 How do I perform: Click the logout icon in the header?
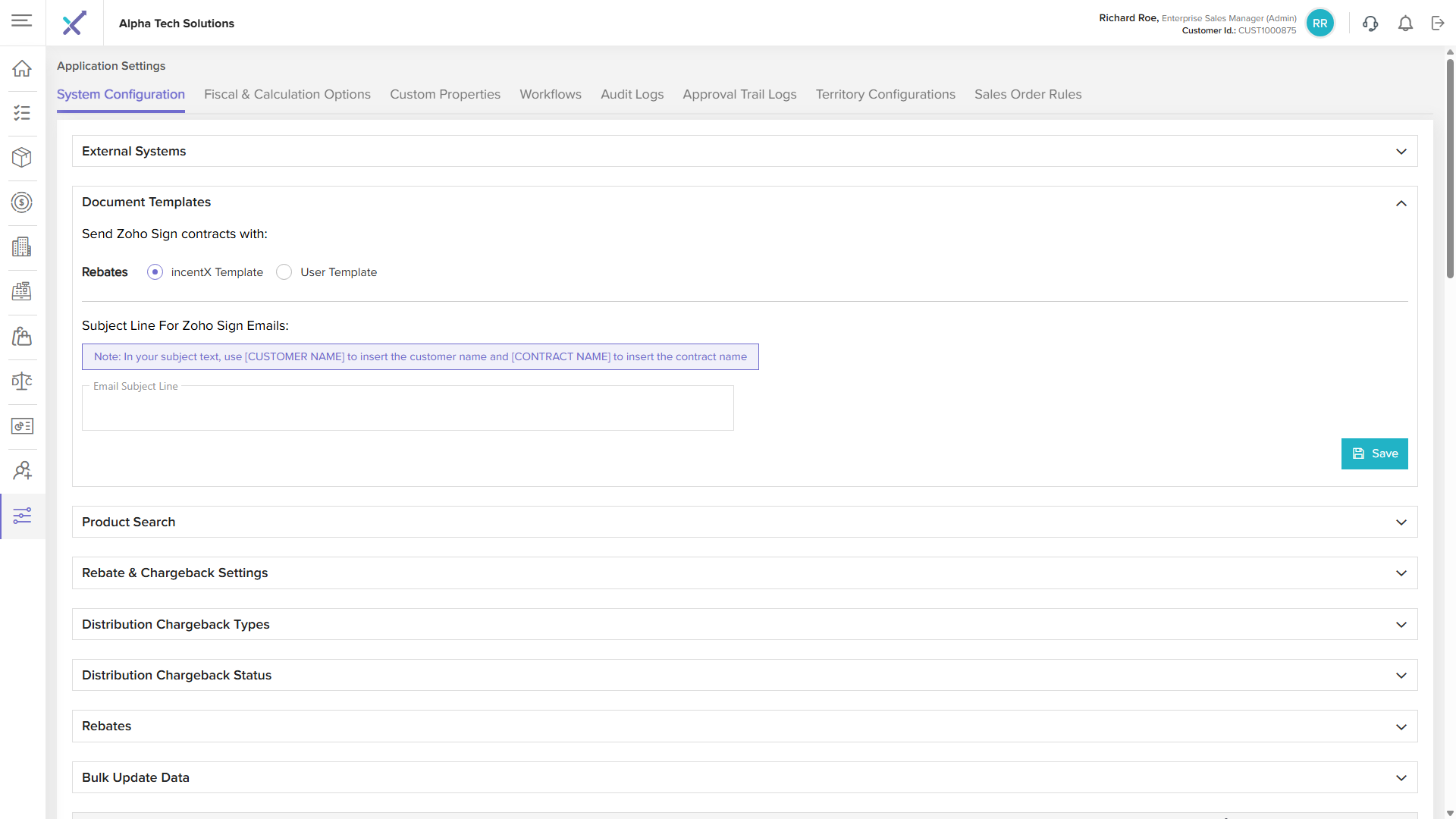click(x=1438, y=24)
